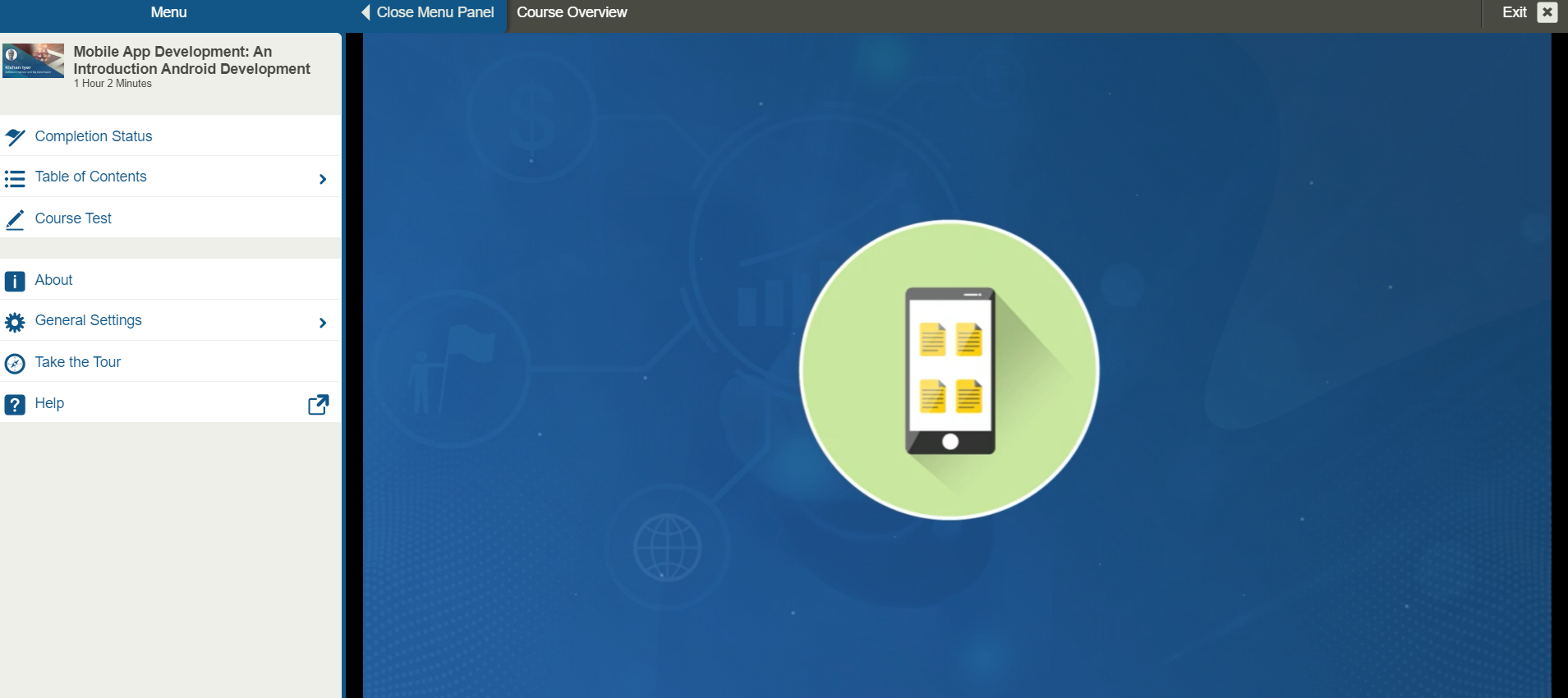The width and height of the screenshot is (1568, 698).
Task: Open the About entry
Action: point(171,279)
